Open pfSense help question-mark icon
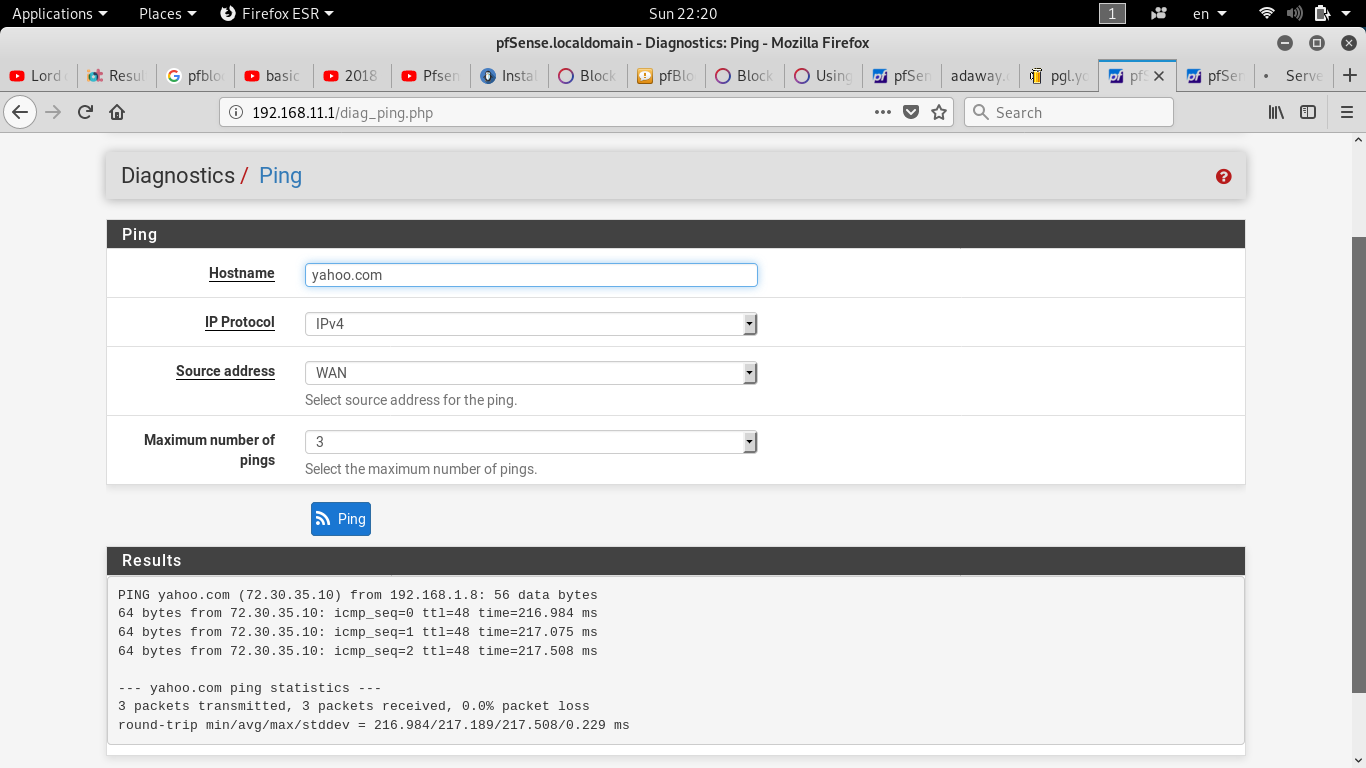Screen dimensions: 1366x768 pos(1223,176)
